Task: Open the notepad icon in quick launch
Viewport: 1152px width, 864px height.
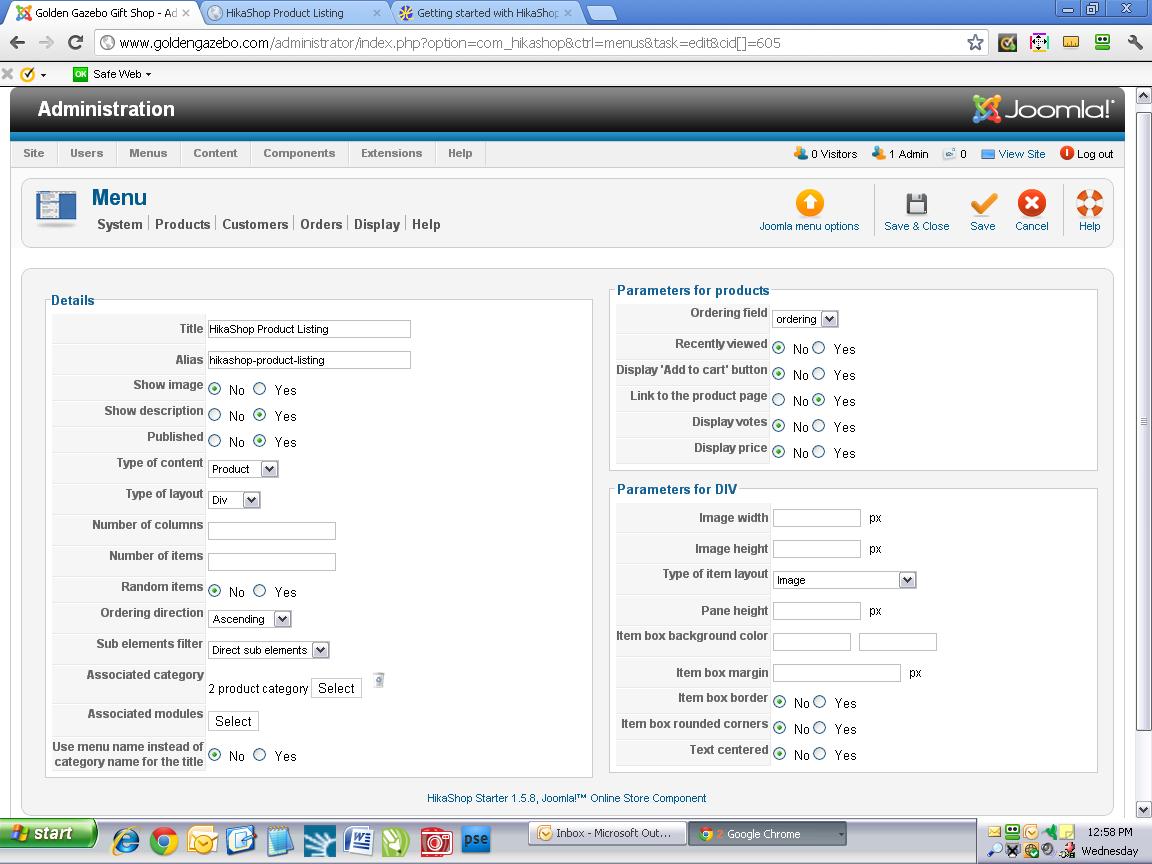Action: coord(280,840)
